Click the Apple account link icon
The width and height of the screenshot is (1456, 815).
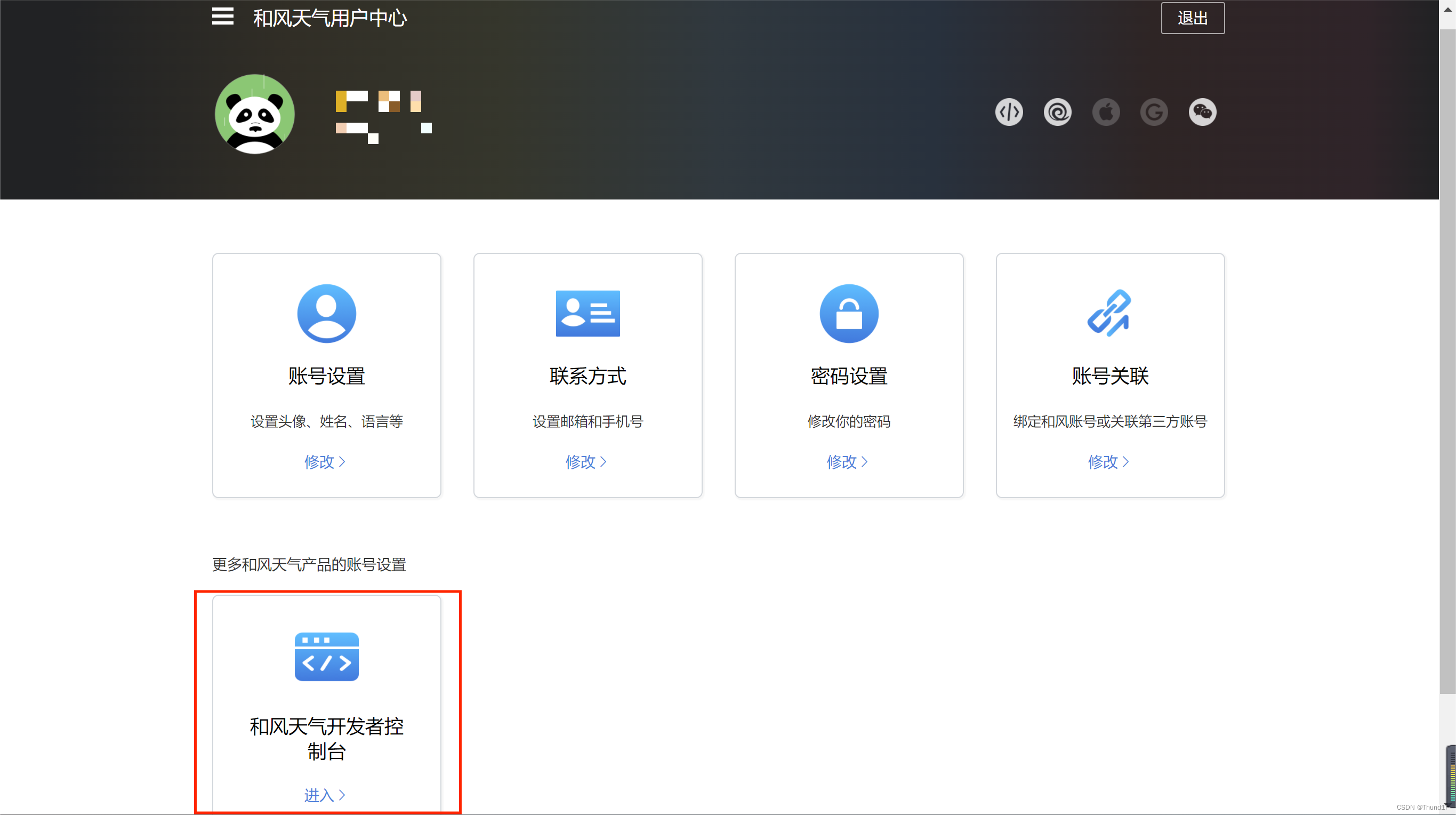(1106, 112)
